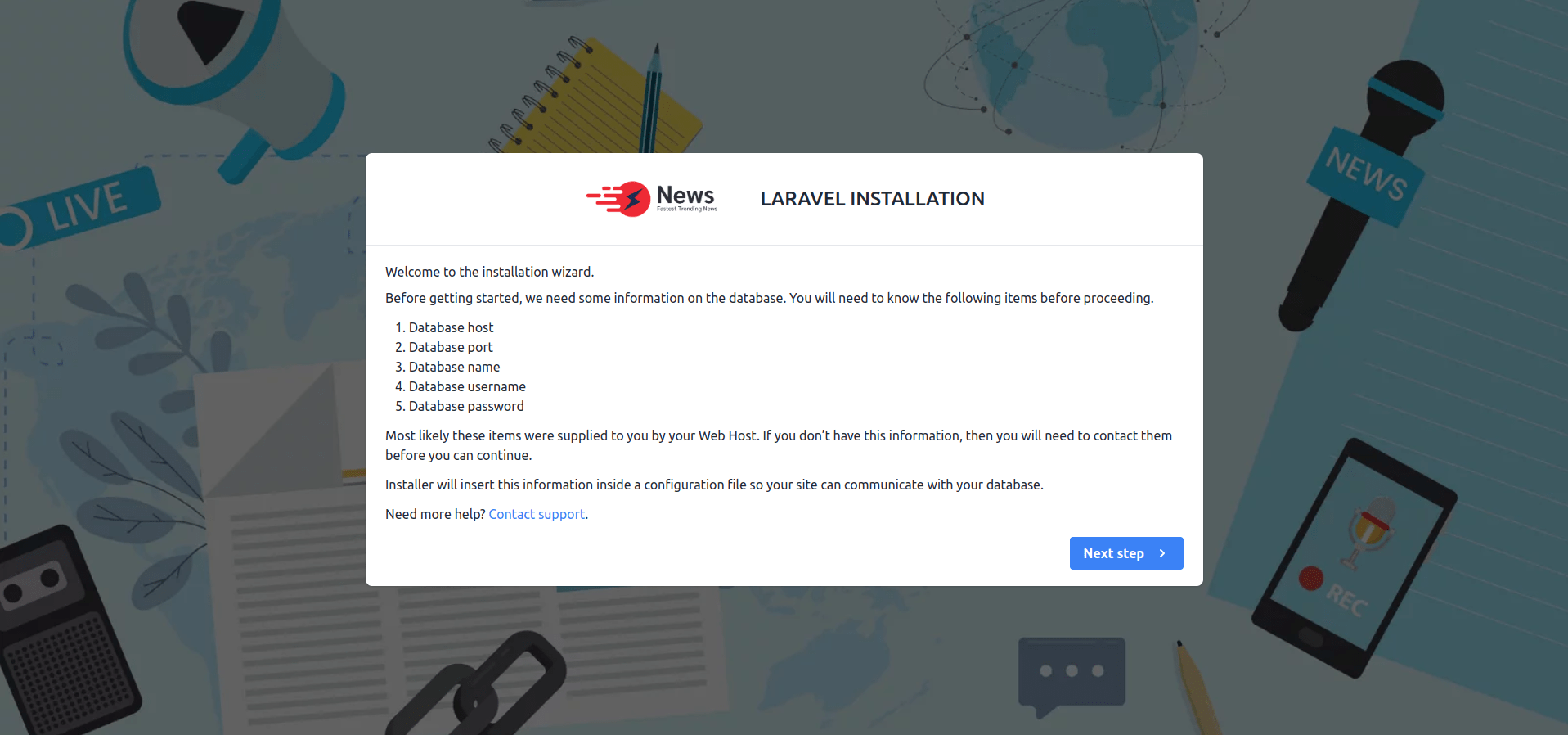Click the Database host list item
The width and height of the screenshot is (1568, 735).
(x=451, y=327)
